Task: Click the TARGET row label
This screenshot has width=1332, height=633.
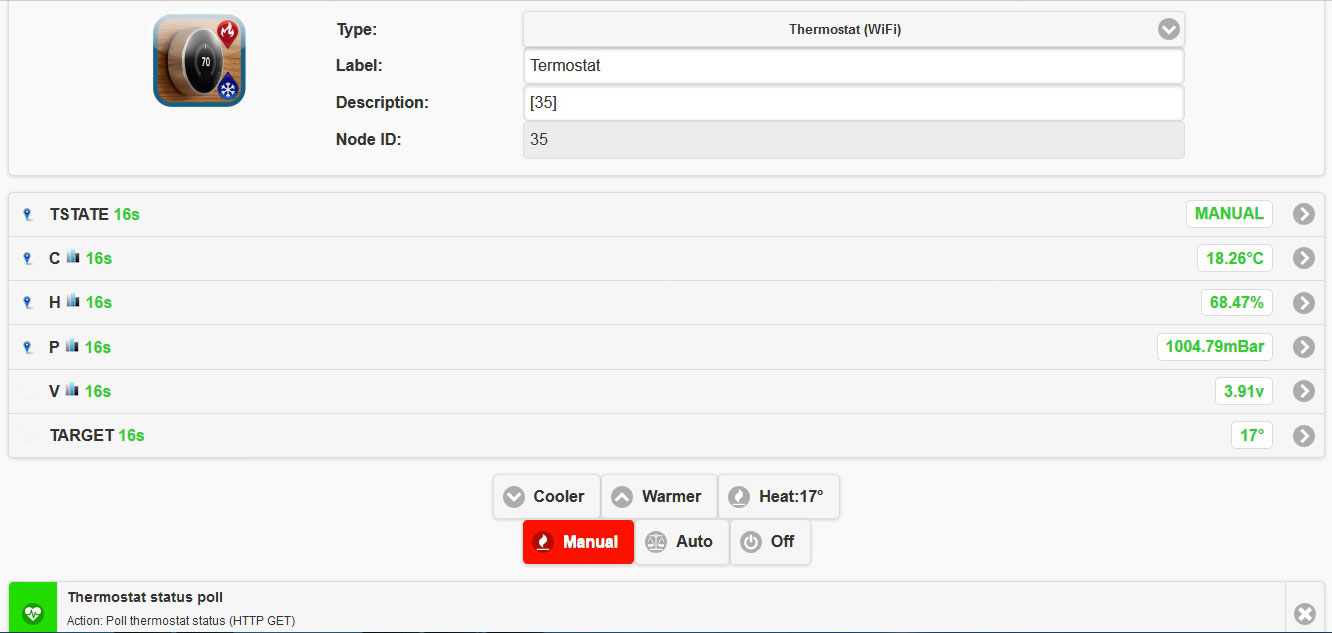Action: (82, 435)
